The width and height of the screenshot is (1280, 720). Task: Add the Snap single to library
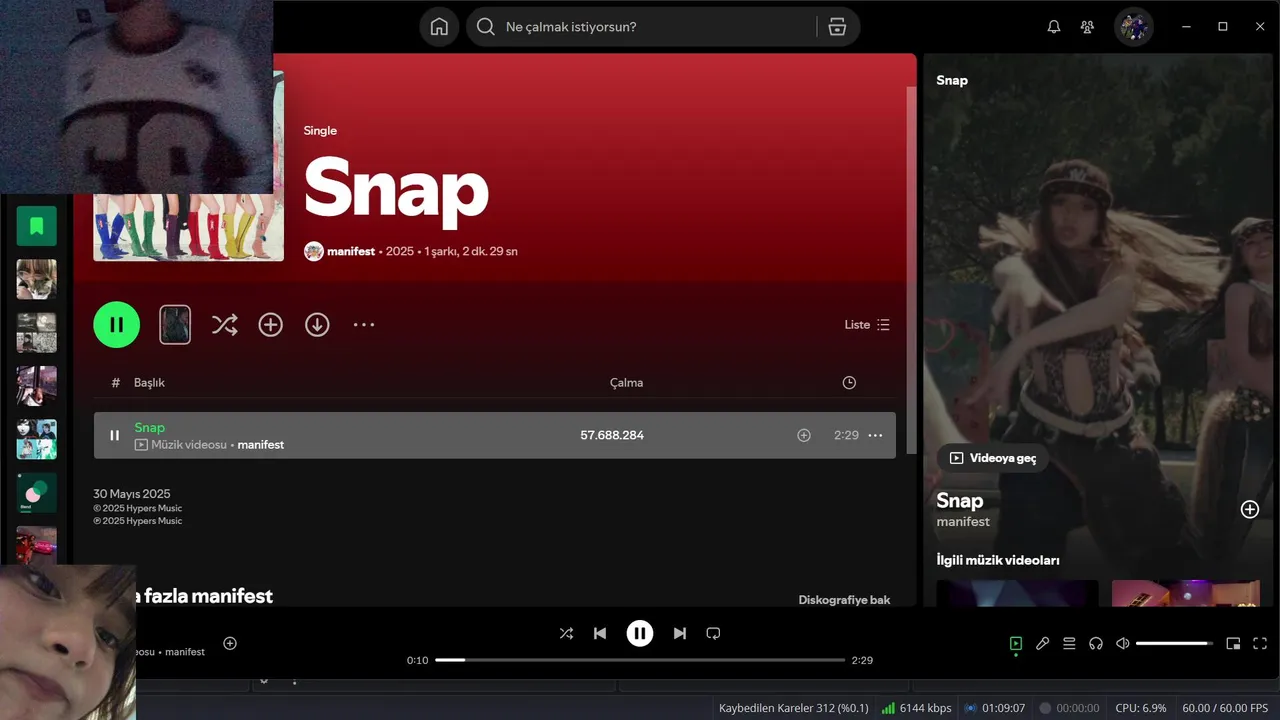pos(270,324)
